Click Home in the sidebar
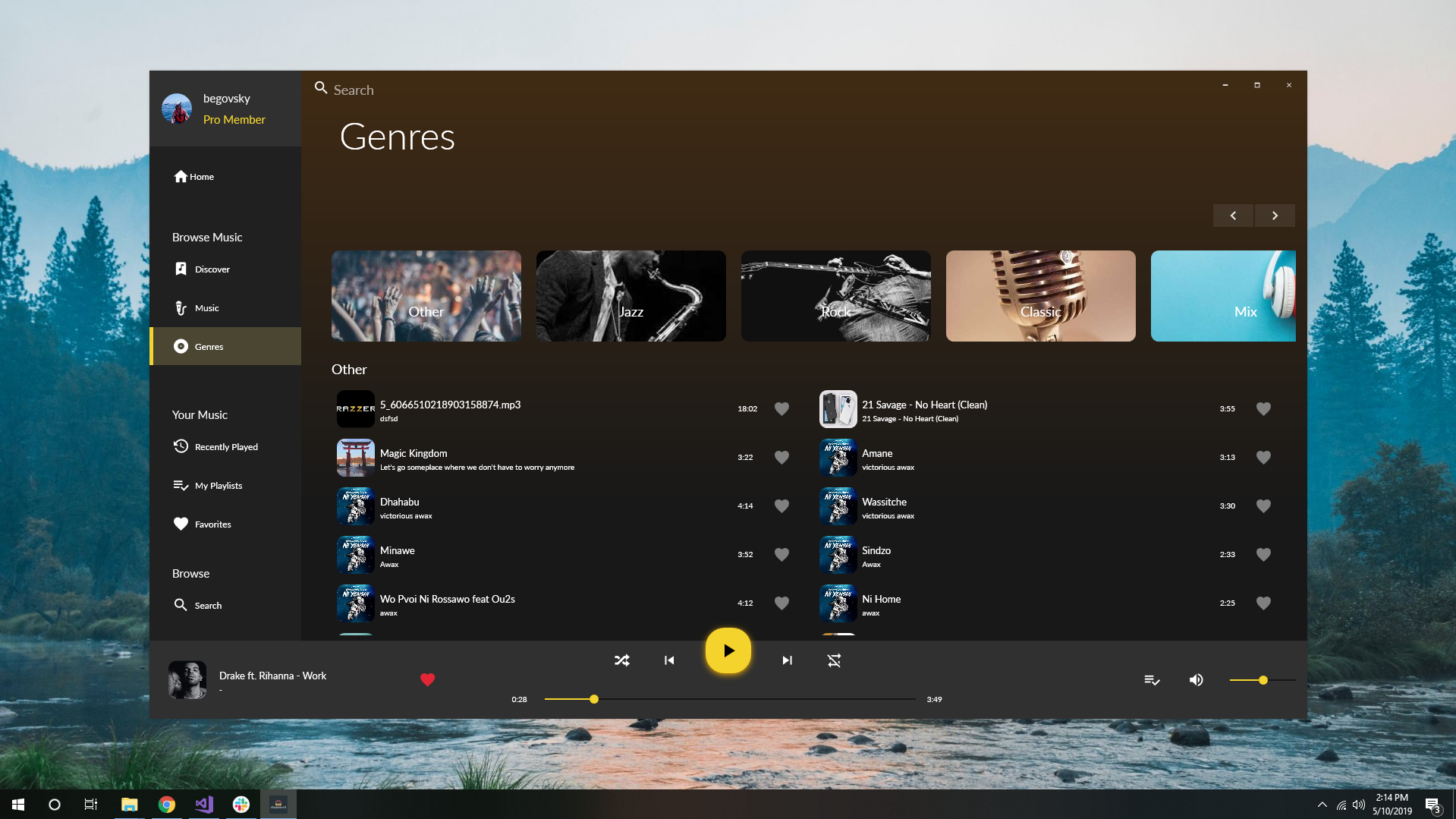 tap(200, 176)
